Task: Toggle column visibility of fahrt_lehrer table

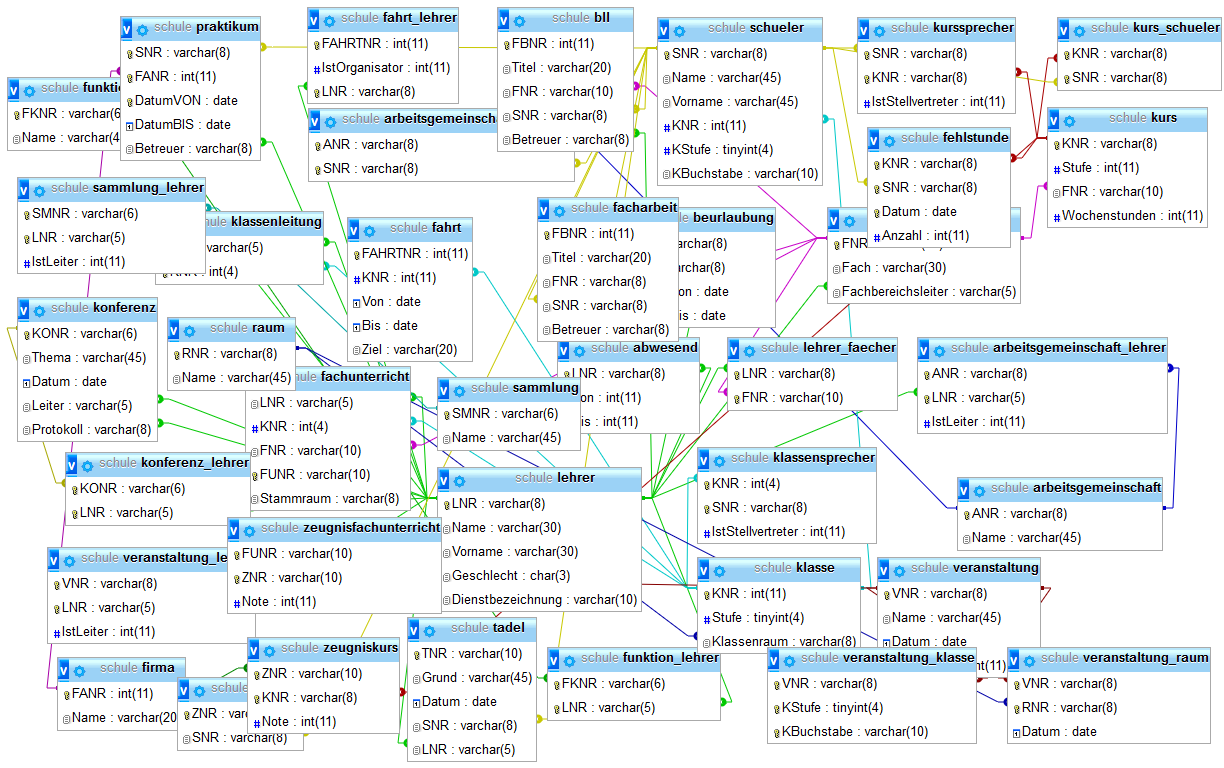Action: tap(315, 19)
